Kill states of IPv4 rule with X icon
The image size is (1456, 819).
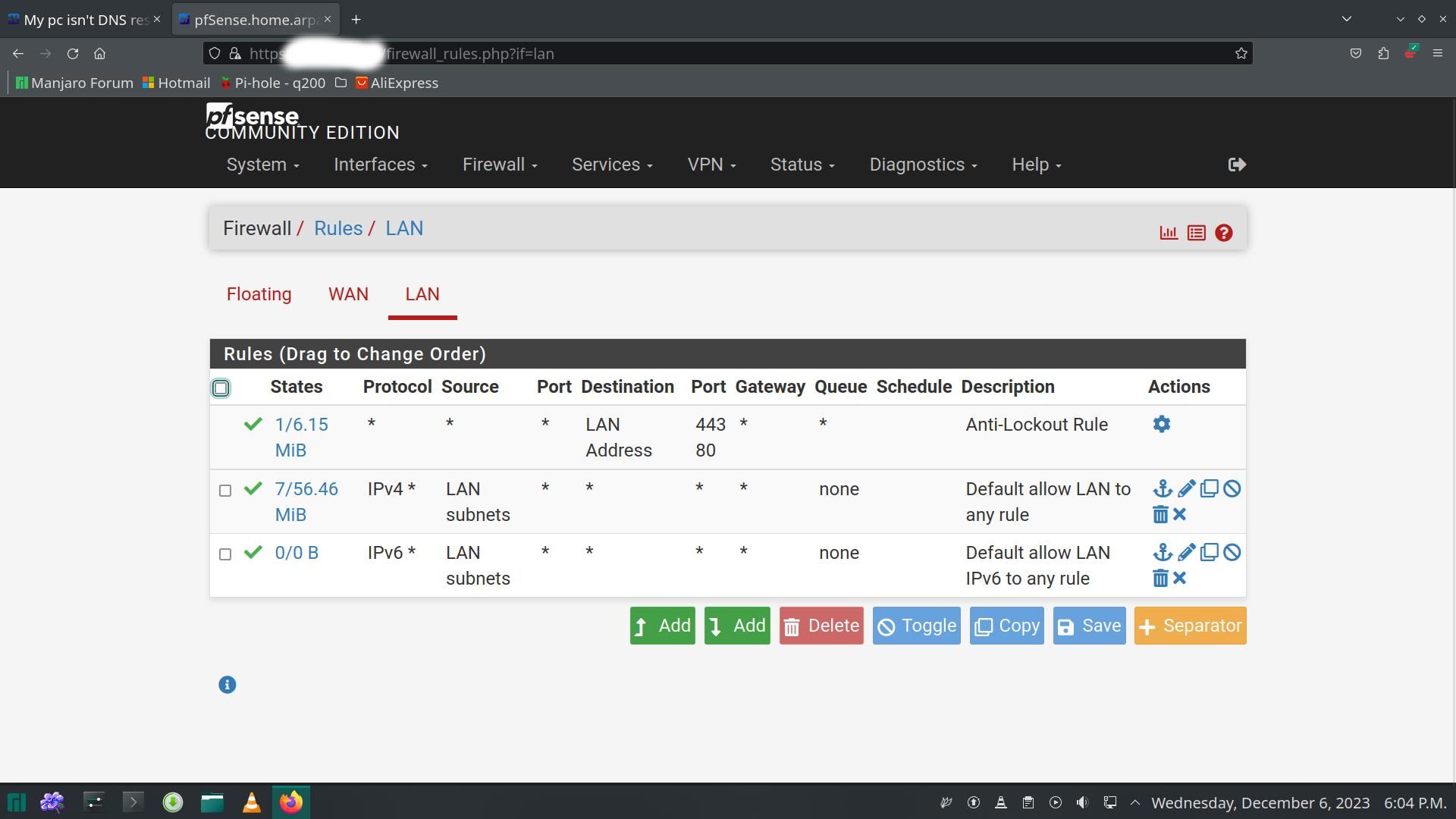(x=1179, y=515)
